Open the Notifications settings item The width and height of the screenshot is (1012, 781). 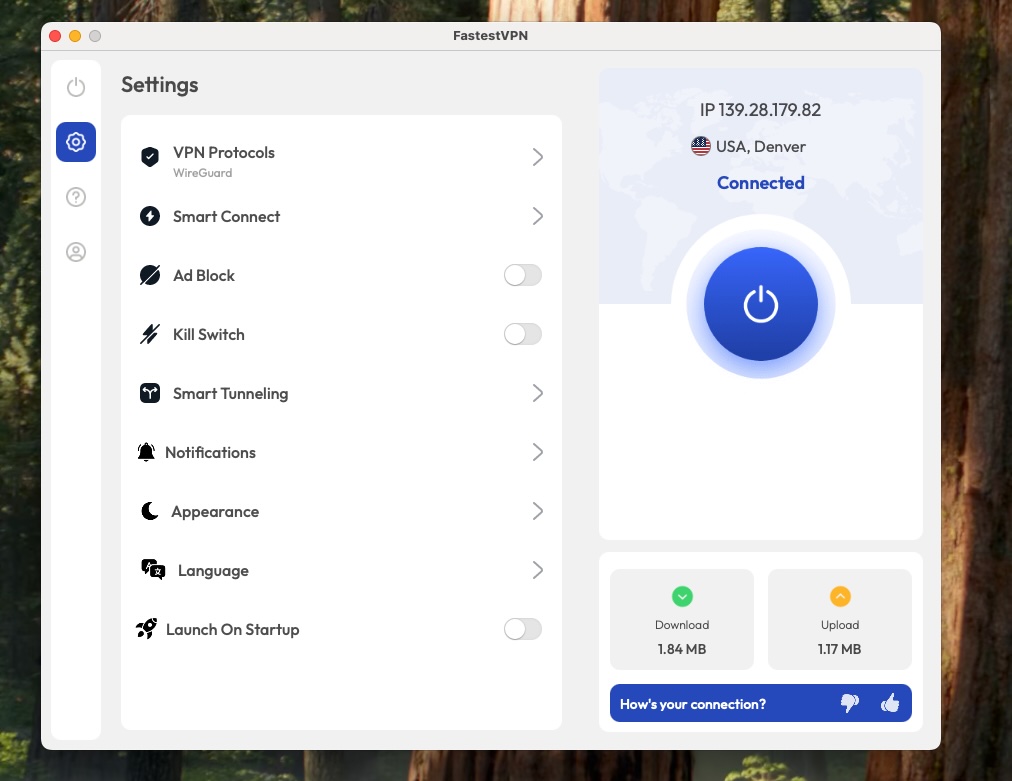click(210, 452)
